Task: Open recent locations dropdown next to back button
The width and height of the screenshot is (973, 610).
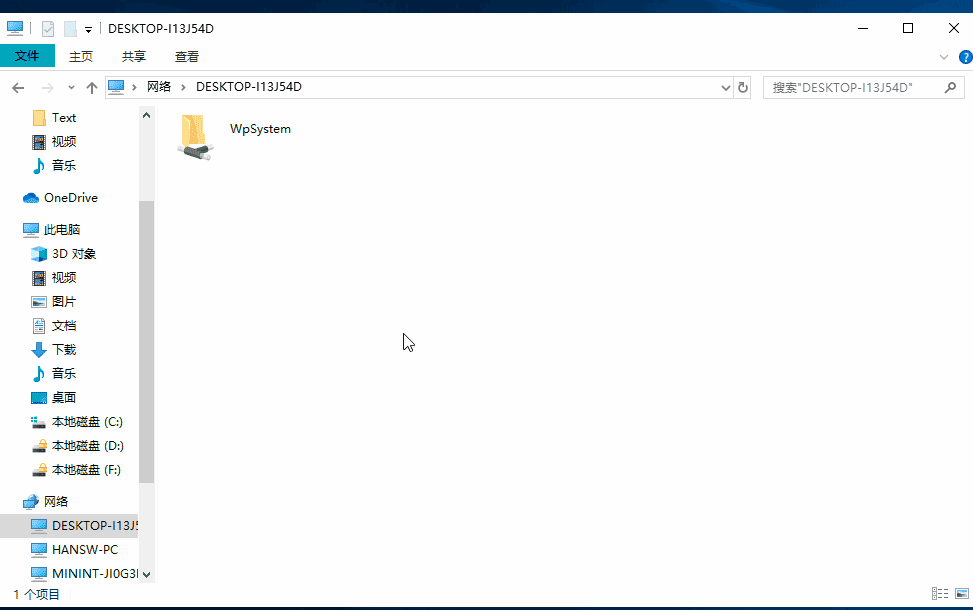Action: (x=70, y=87)
